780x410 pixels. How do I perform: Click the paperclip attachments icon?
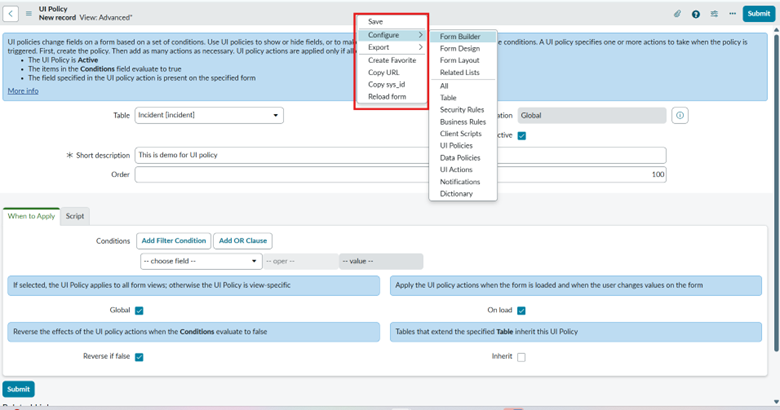click(x=677, y=13)
